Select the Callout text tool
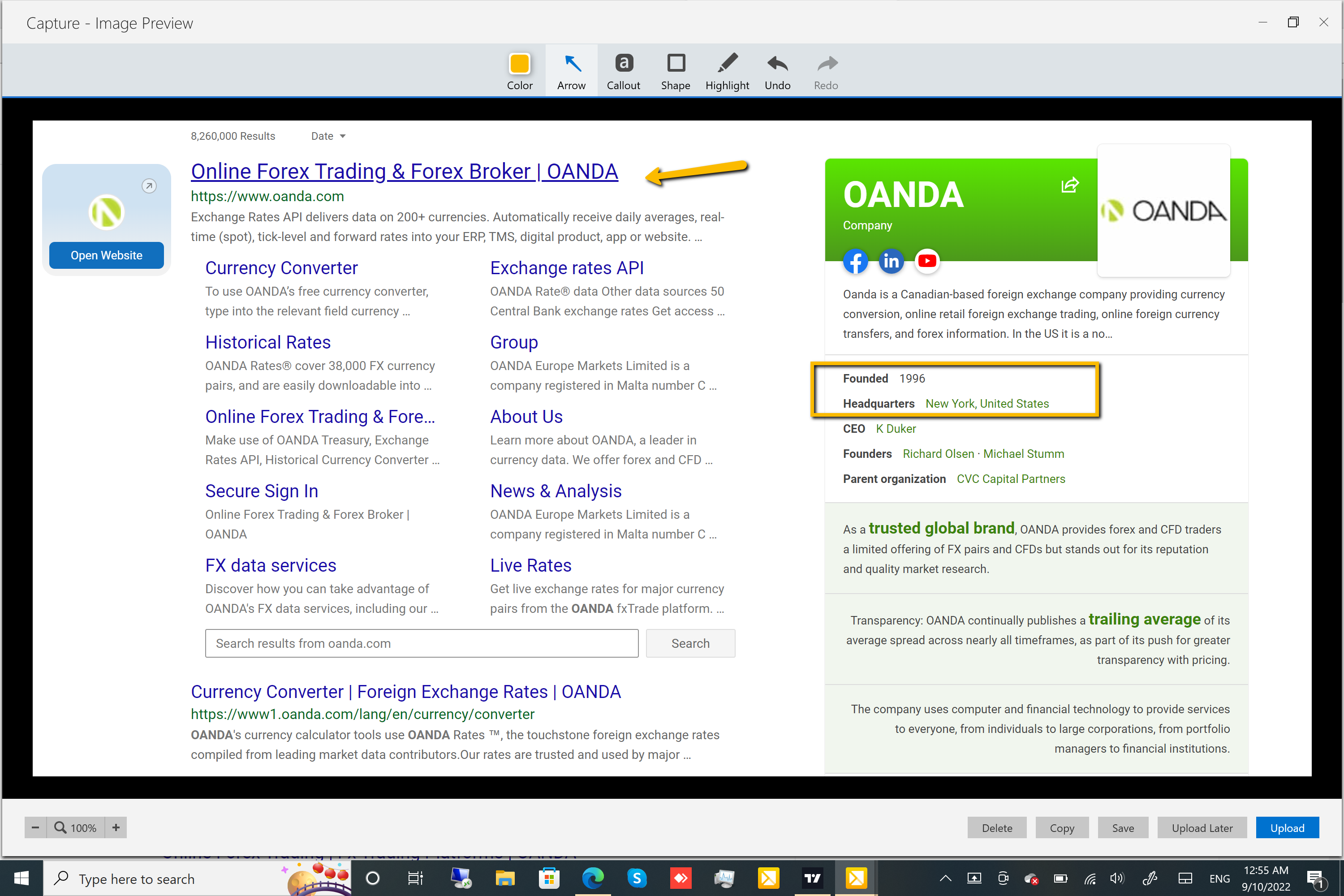Screen dimensions: 1344x896 tap(624, 70)
